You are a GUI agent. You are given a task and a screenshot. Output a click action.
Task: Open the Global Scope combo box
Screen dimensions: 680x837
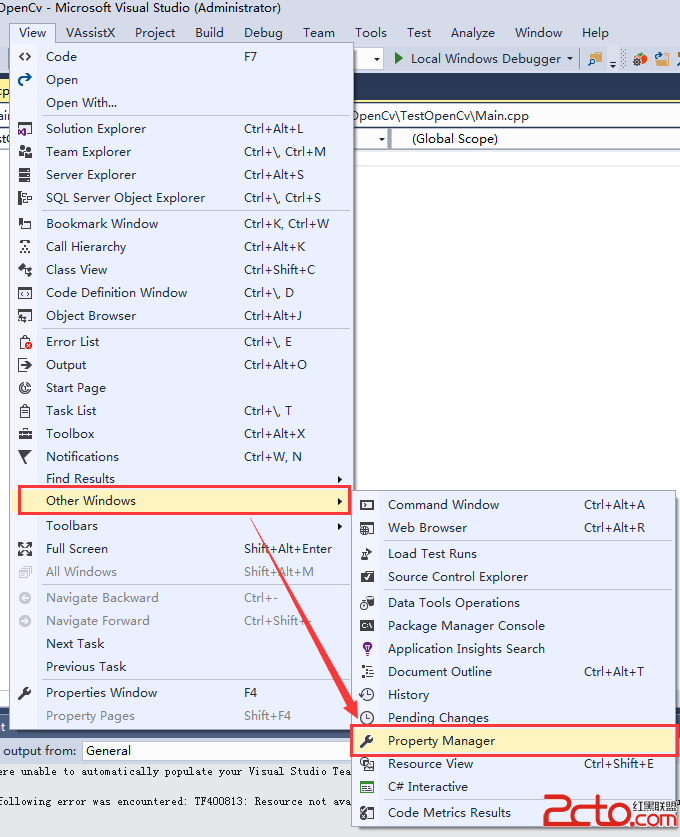536,139
